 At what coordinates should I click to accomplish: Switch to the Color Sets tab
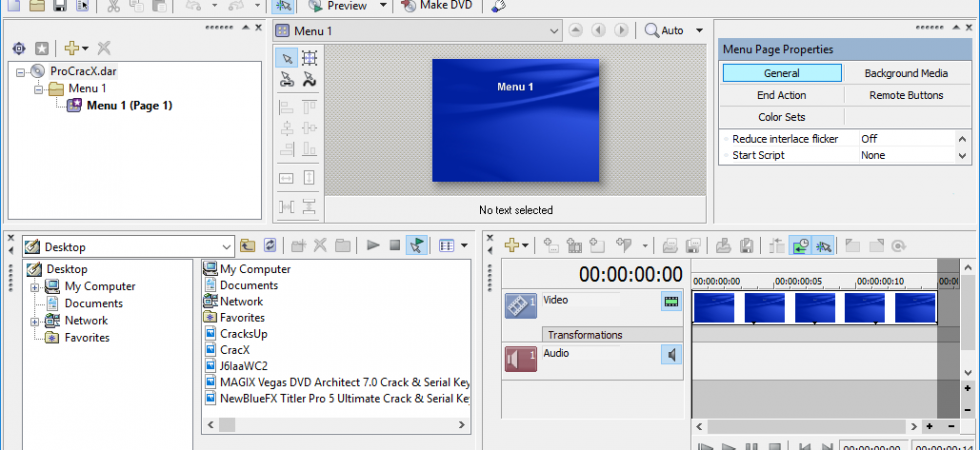781,117
